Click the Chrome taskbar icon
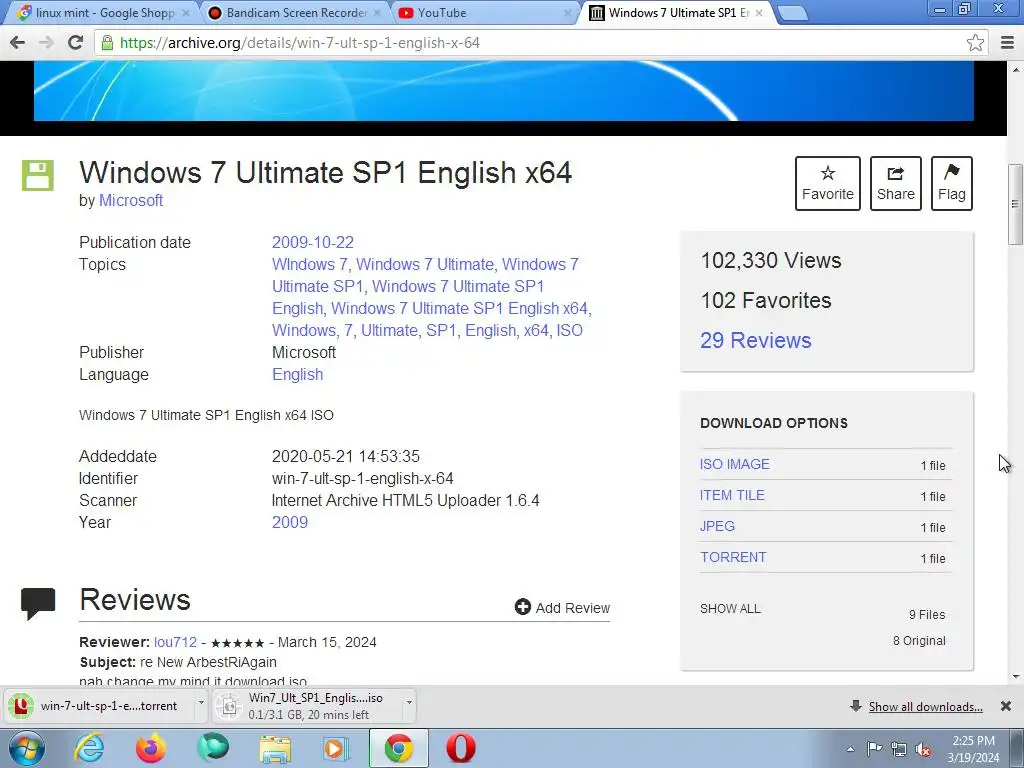 [x=398, y=748]
